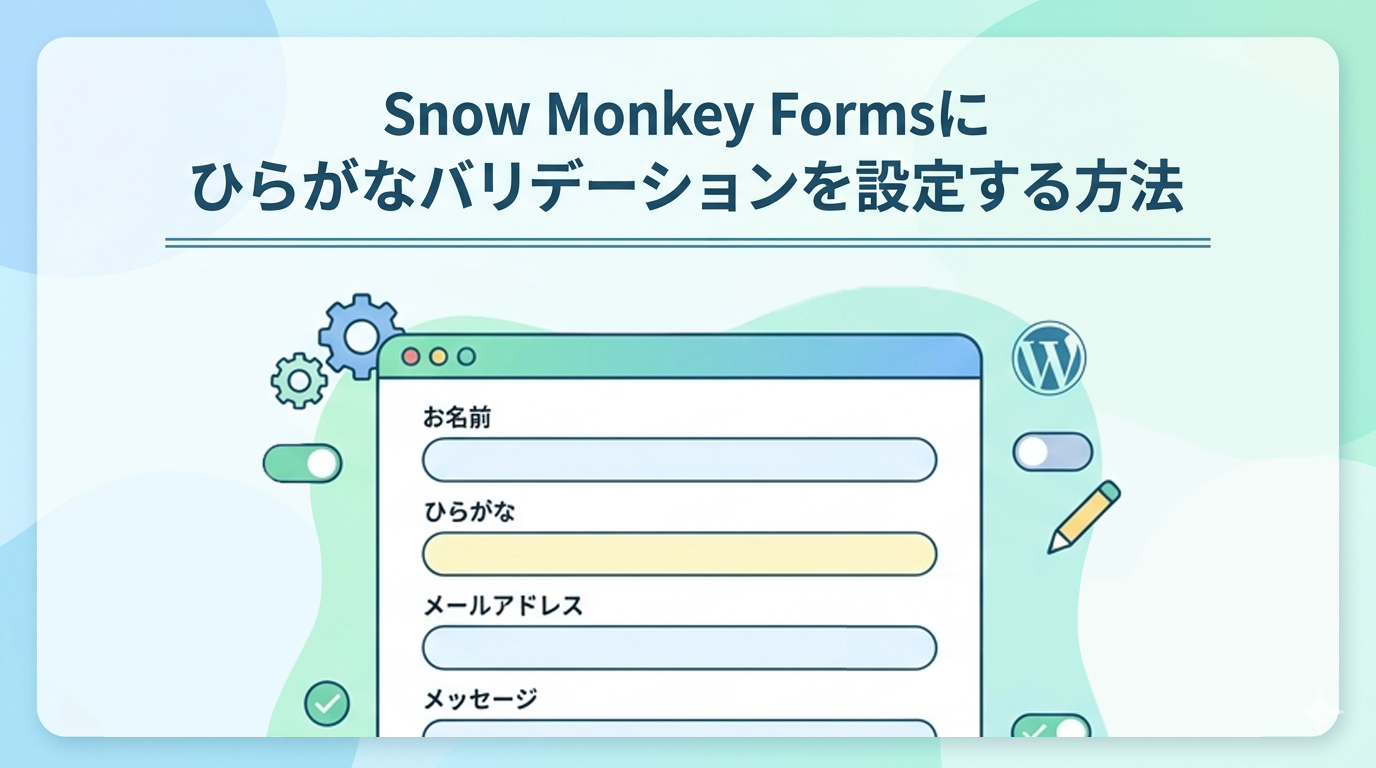Click the yellow pencil icon

click(x=1084, y=515)
